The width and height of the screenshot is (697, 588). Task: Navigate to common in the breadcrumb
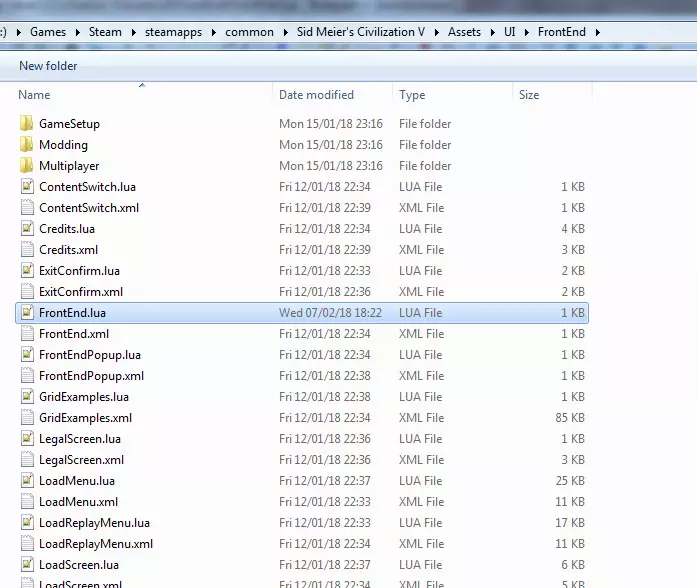pyautogui.click(x=249, y=32)
